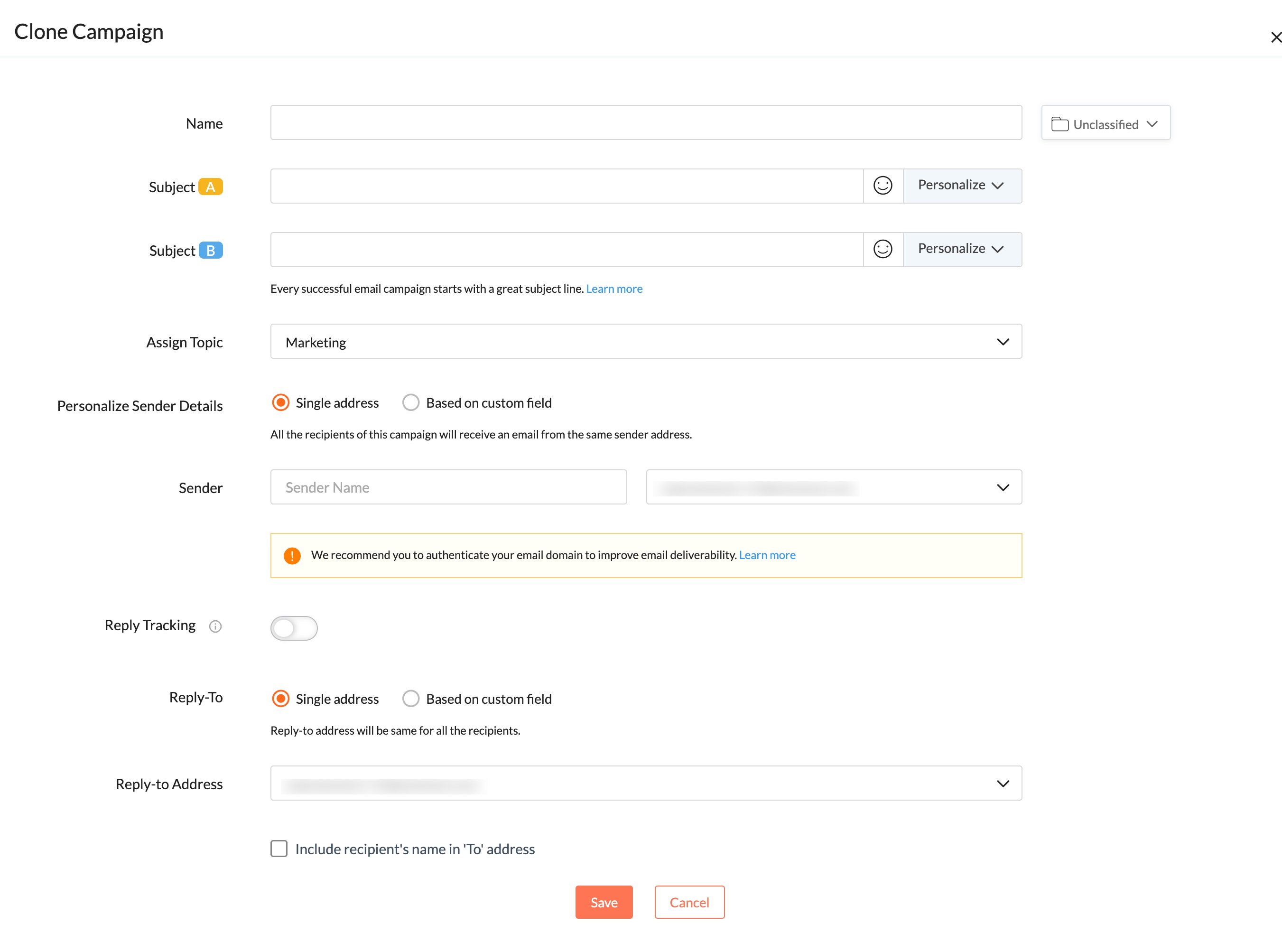Screen dimensions: 1282x952
Task: Check Include recipient's name in 'To' address
Action: pyautogui.click(x=279, y=848)
